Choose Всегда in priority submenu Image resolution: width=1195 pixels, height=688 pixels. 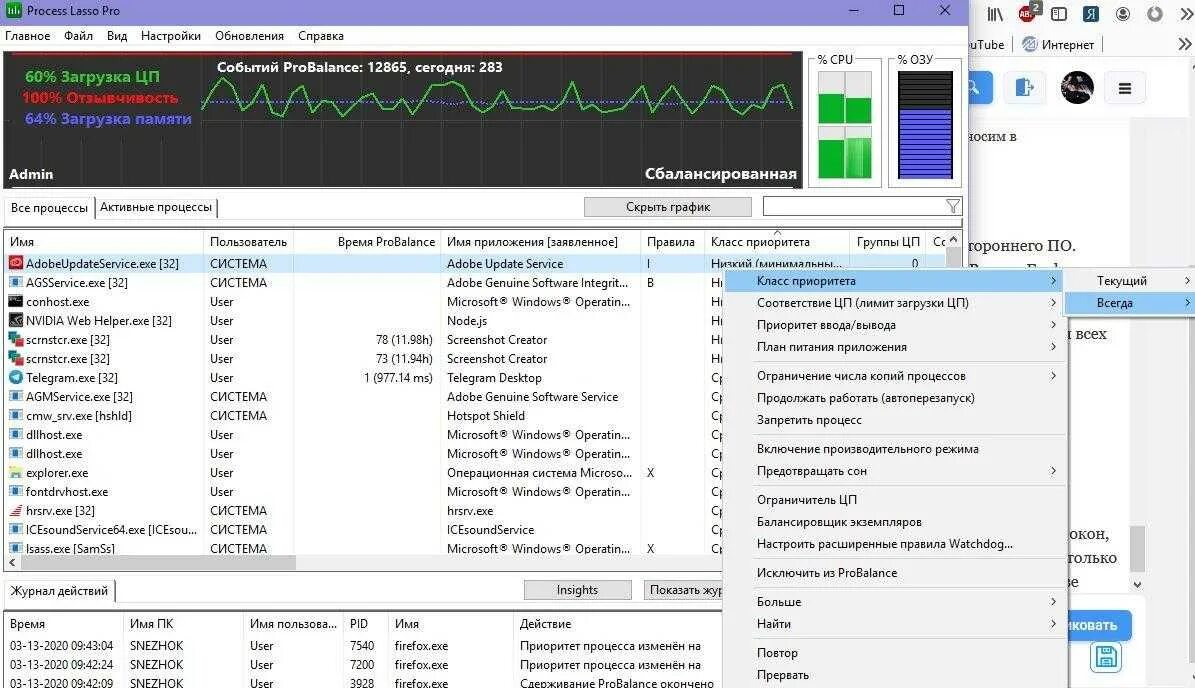(1130, 303)
